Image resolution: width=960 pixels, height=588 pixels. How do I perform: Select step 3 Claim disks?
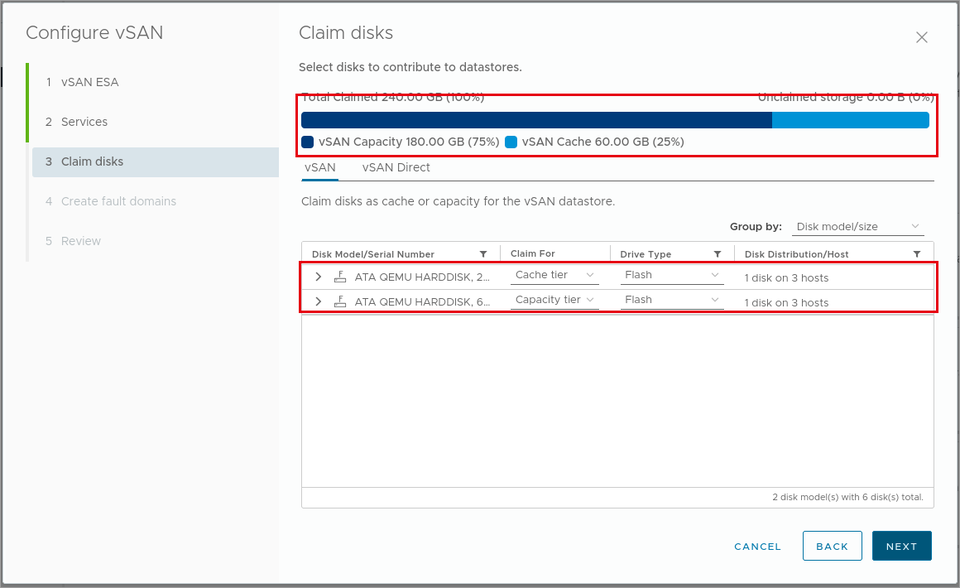156,162
